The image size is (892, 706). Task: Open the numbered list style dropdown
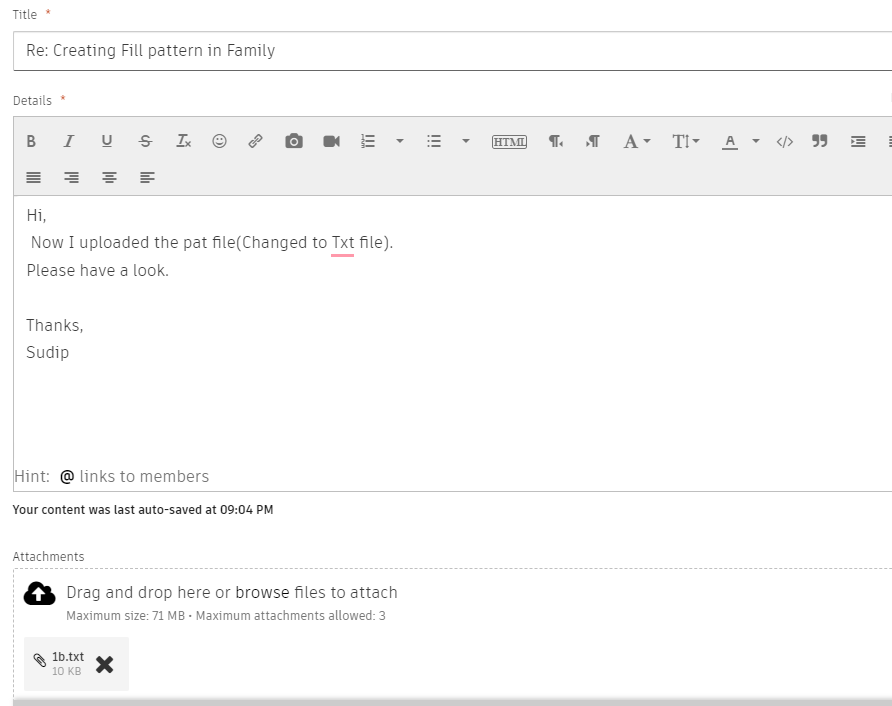coord(400,141)
